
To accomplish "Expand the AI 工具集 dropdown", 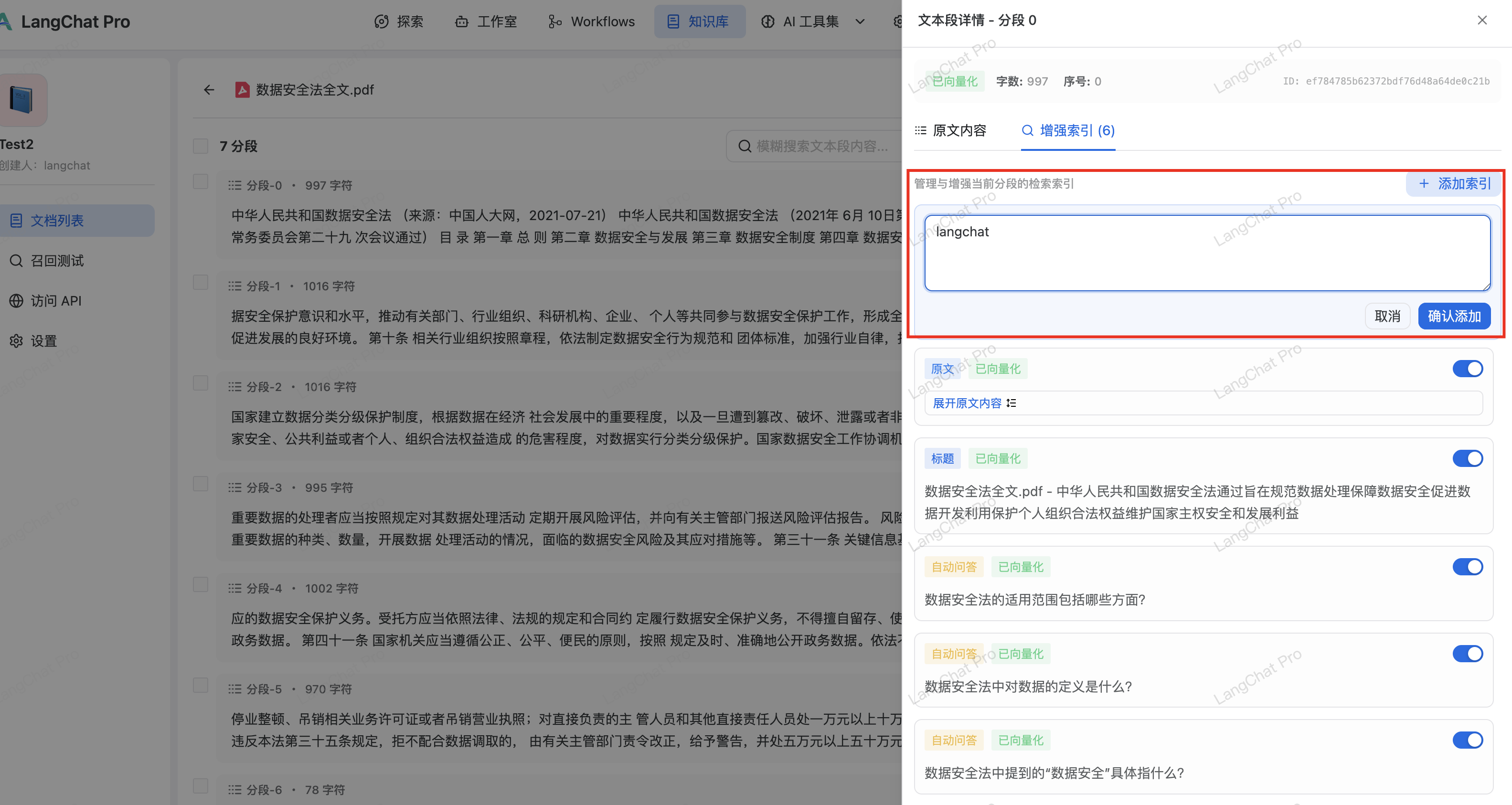I will [x=813, y=21].
